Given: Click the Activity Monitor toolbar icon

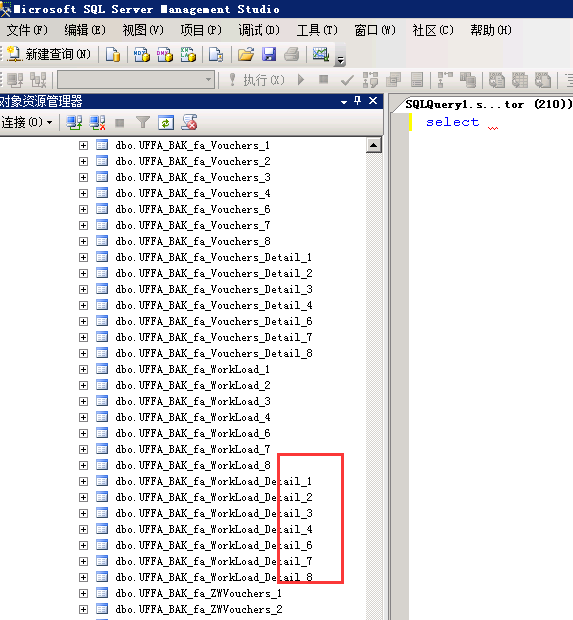Looking at the screenshot, I should click(321, 54).
